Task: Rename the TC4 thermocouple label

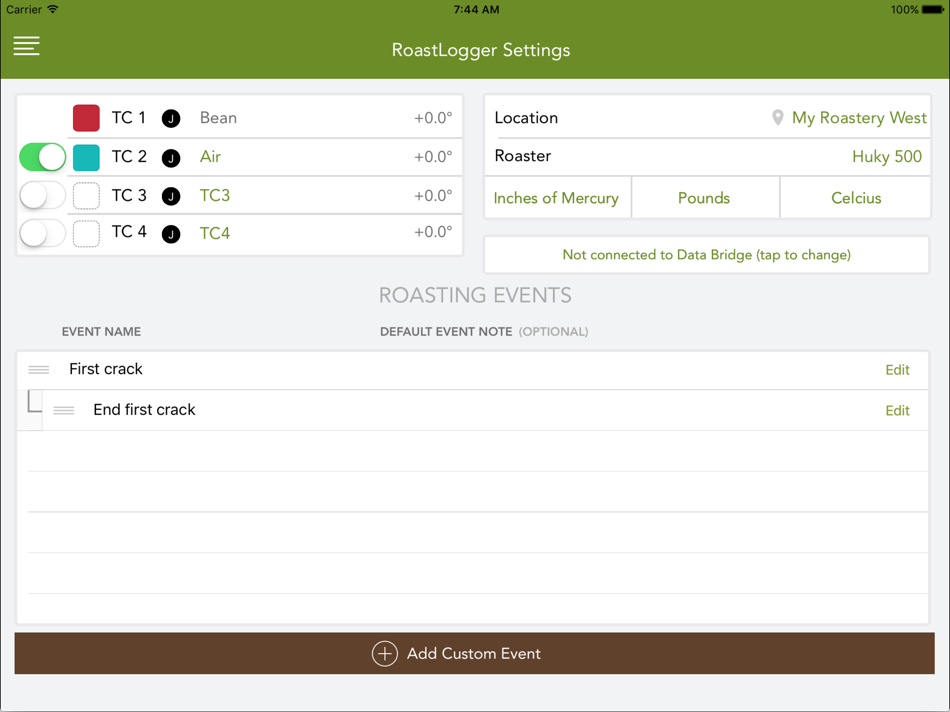Action: [215, 233]
